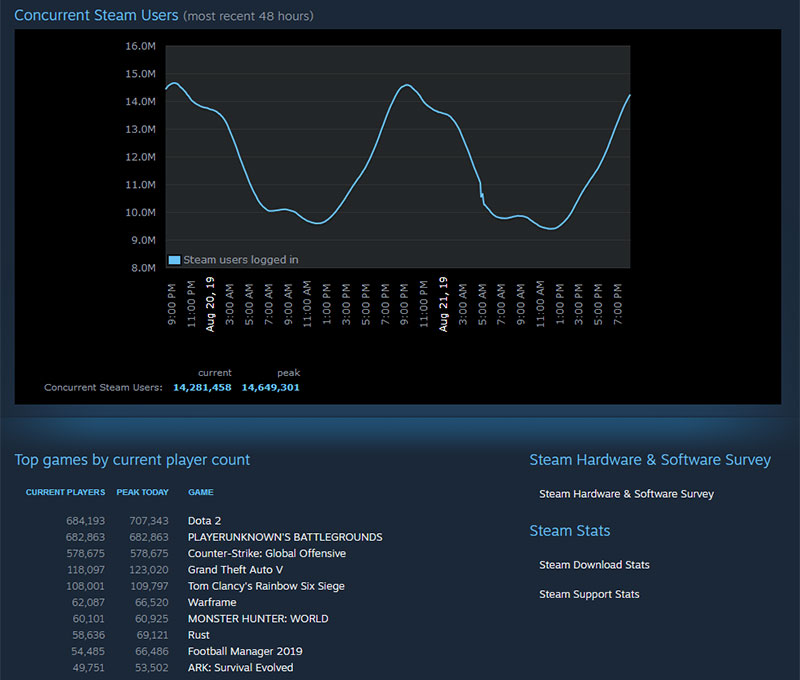Click ARK current players 49,751

click(x=88, y=668)
